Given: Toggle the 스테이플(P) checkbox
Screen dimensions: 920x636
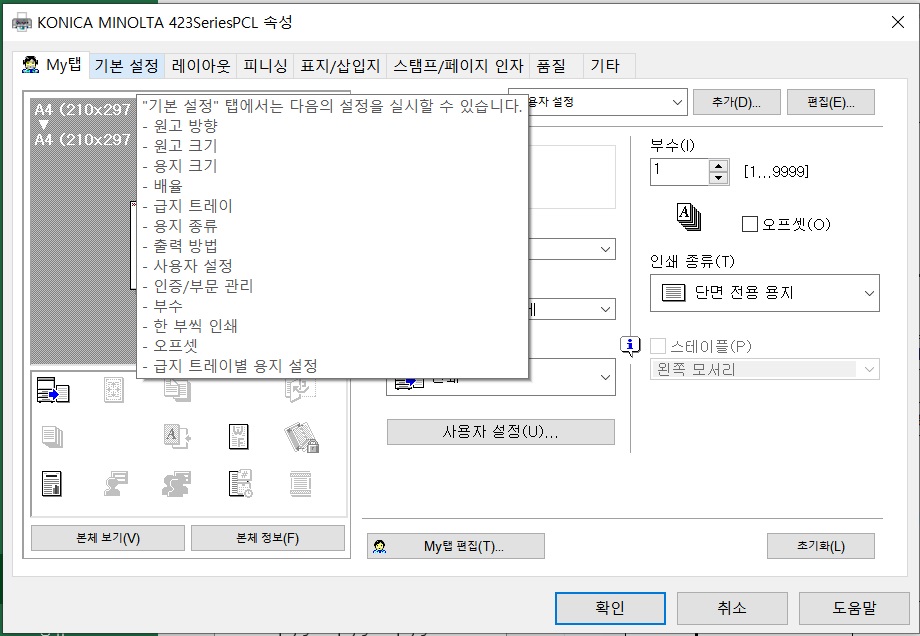Looking at the screenshot, I should [658, 346].
